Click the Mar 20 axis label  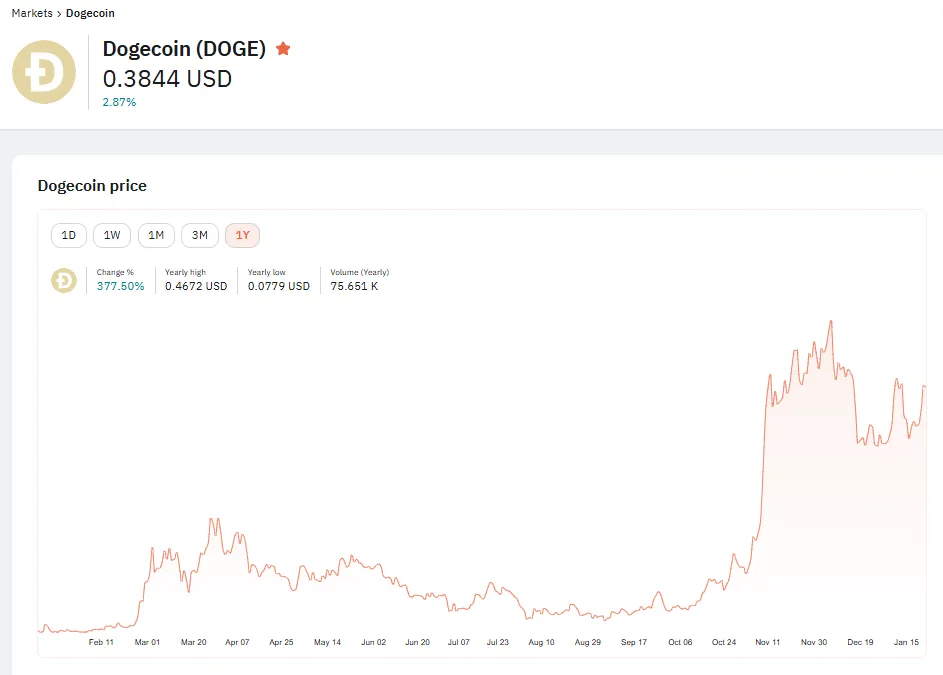[194, 643]
